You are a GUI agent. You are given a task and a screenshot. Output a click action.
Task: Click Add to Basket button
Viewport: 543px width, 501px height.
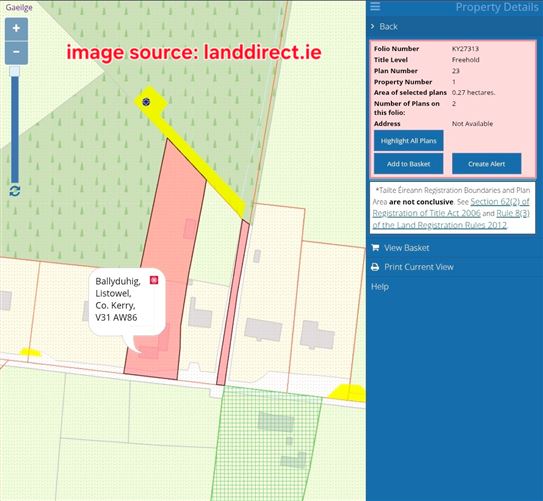click(409, 164)
